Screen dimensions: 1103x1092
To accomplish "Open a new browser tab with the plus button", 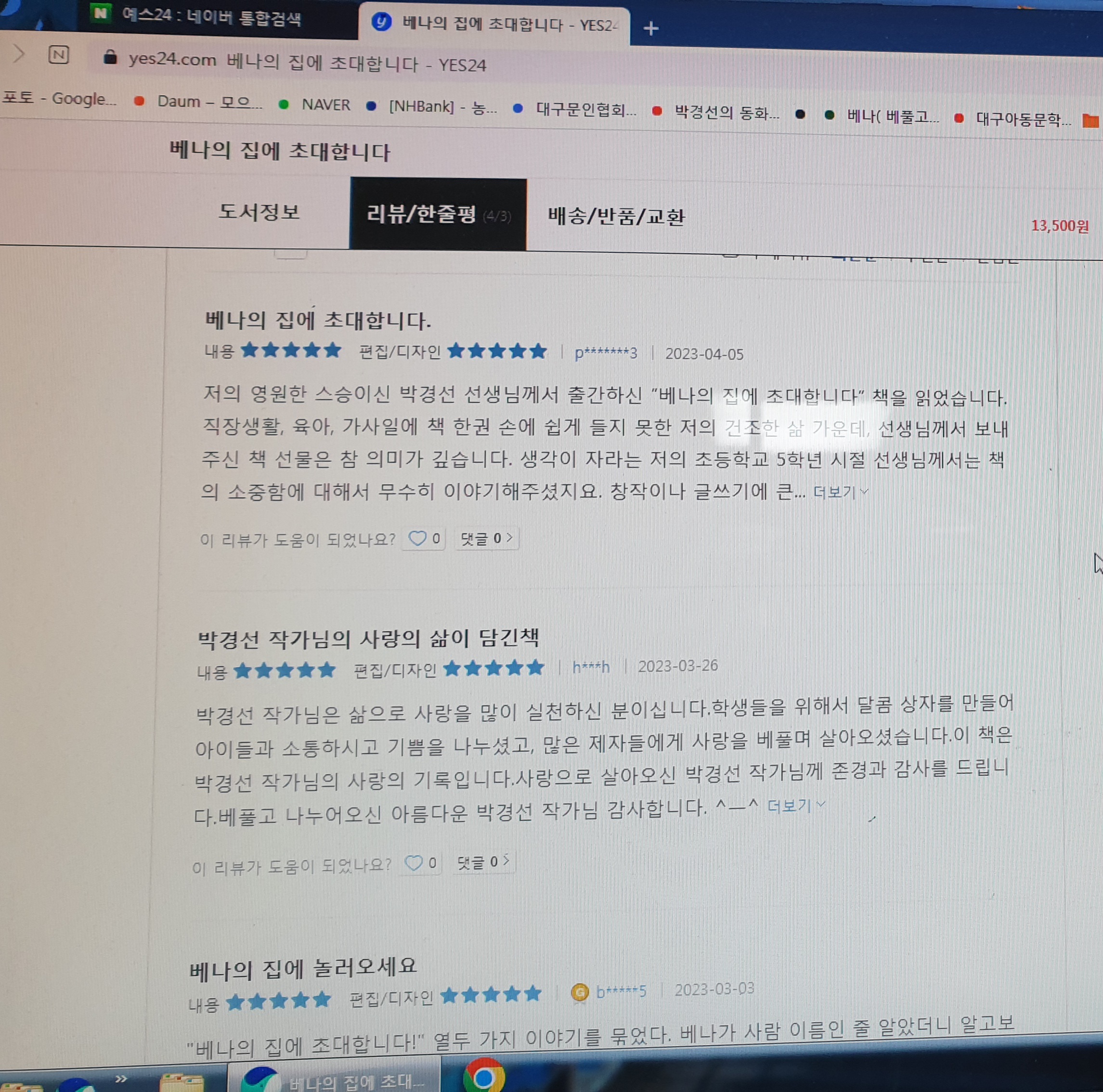I will click(651, 26).
